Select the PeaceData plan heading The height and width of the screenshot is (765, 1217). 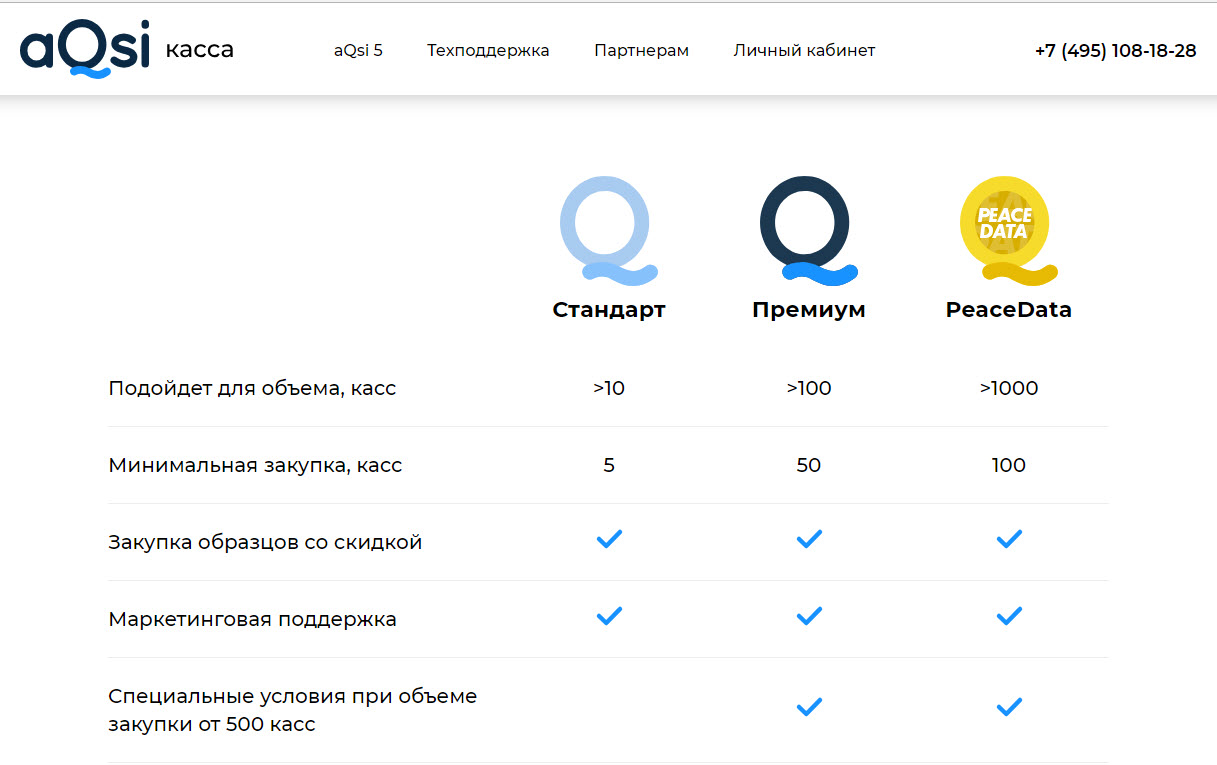(1009, 310)
